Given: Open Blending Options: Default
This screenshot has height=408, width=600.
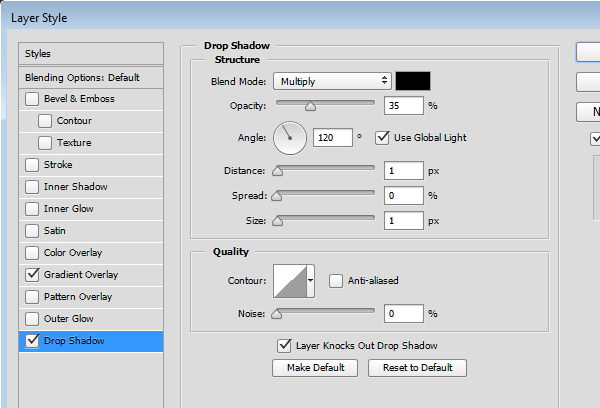Looking at the screenshot, I should click(82, 77).
